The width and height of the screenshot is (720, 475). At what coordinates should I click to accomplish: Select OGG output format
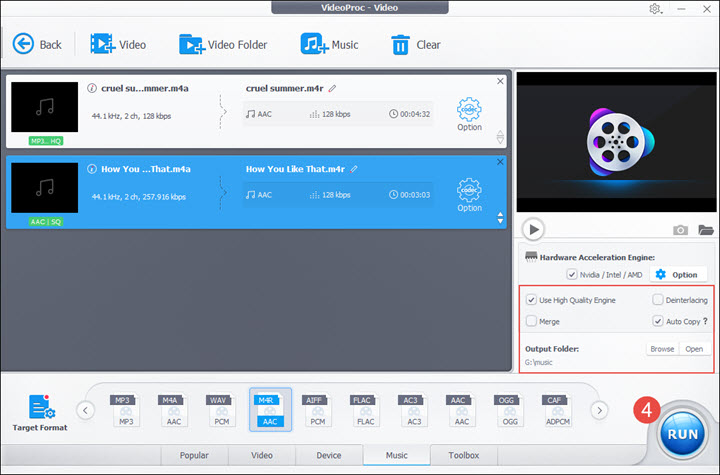(510, 410)
